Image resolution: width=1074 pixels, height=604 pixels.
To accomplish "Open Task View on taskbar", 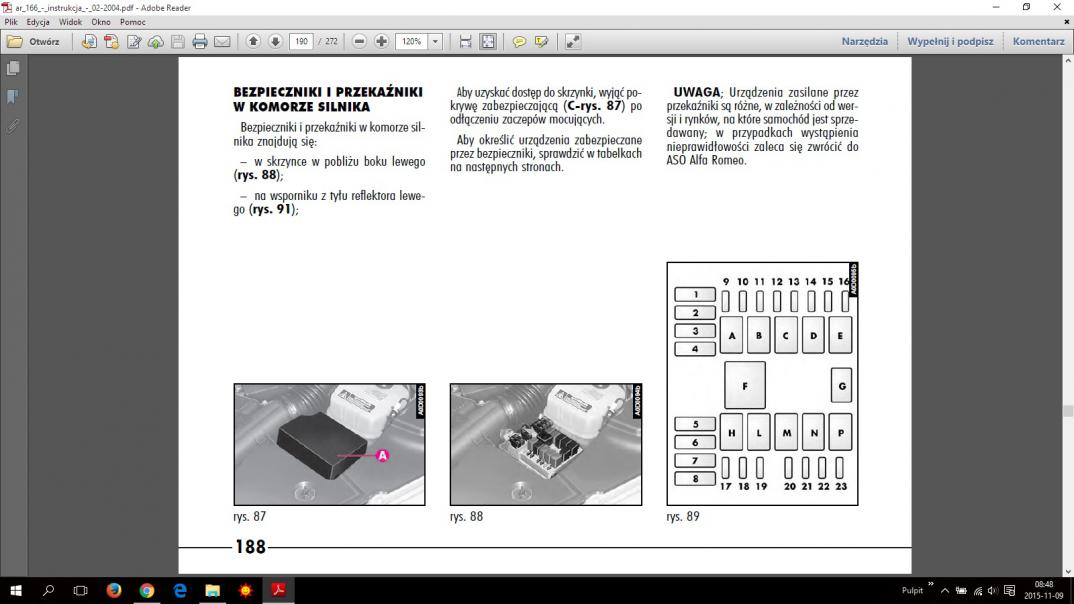I will tap(81, 590).
